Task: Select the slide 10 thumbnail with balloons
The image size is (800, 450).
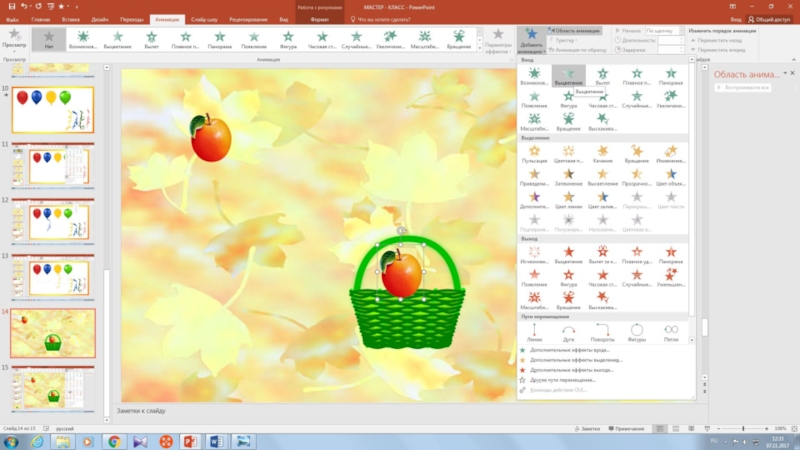Action: tap(53, 109)
